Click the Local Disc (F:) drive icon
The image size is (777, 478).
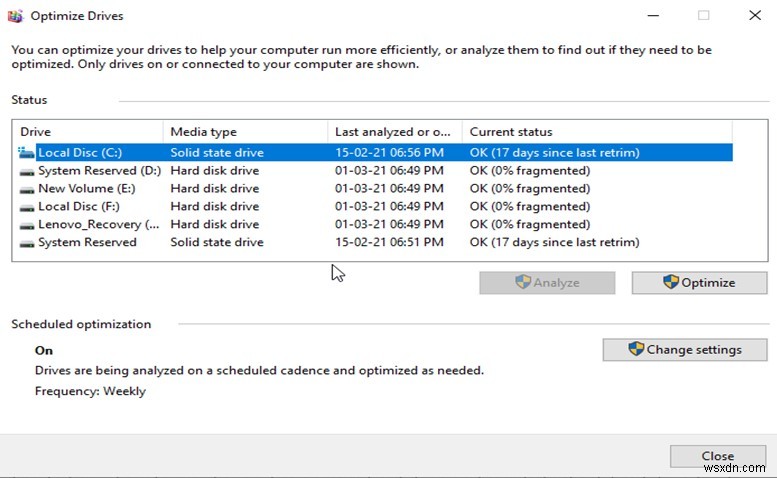click(27, 207)
